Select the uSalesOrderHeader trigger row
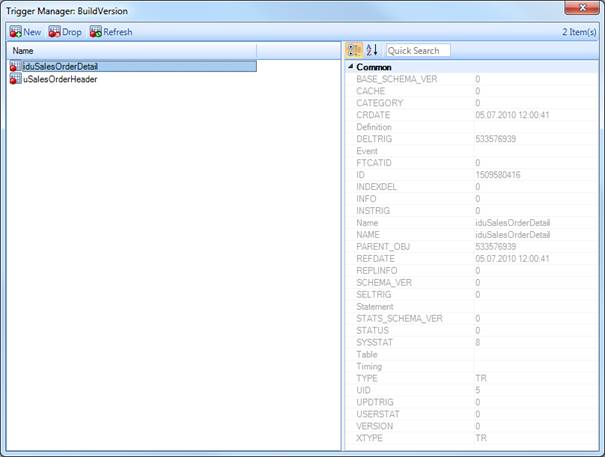Viewport: 605px width, 457px height. click(x=133, y=79)
